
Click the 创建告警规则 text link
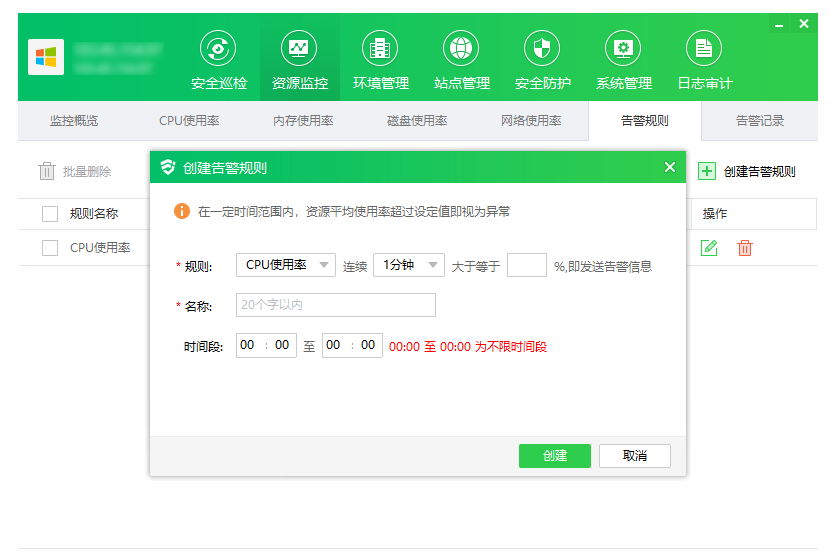click(759, 171)
